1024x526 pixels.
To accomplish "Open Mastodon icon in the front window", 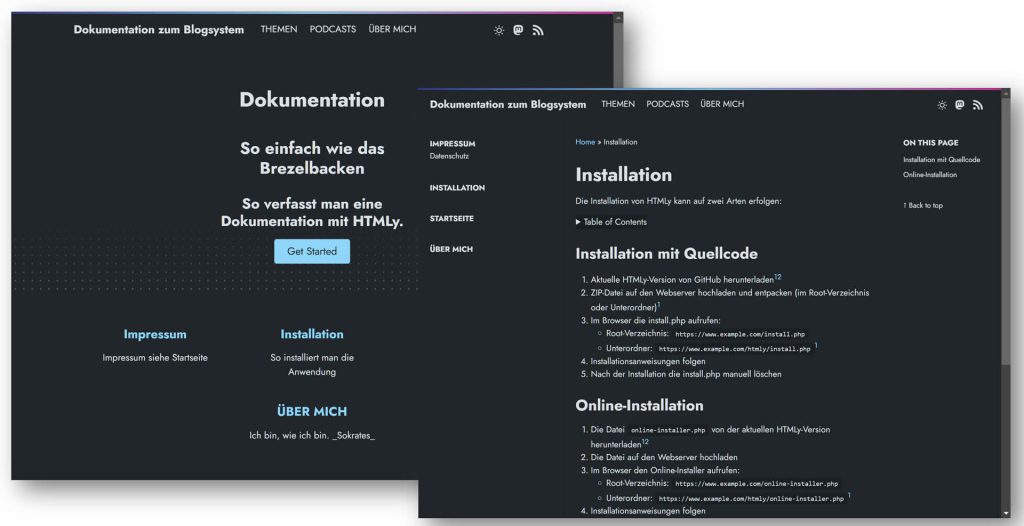I will coord(959,105).
